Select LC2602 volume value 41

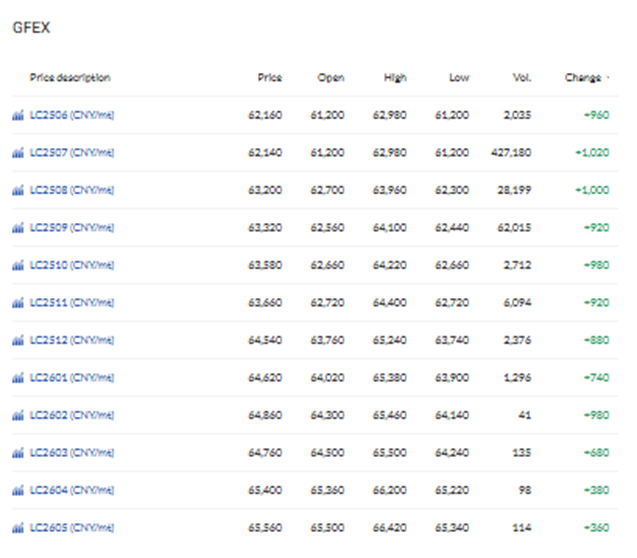pos(525,415)
